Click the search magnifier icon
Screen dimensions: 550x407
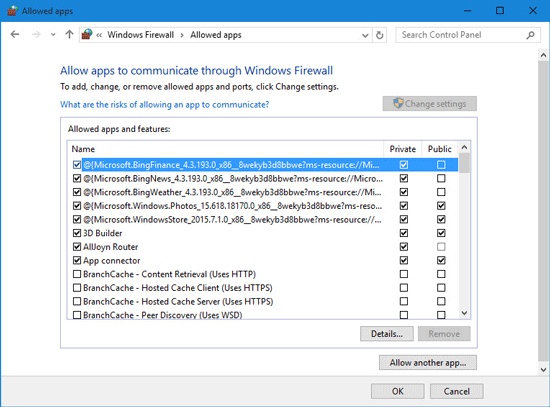[x=530, y=35]
